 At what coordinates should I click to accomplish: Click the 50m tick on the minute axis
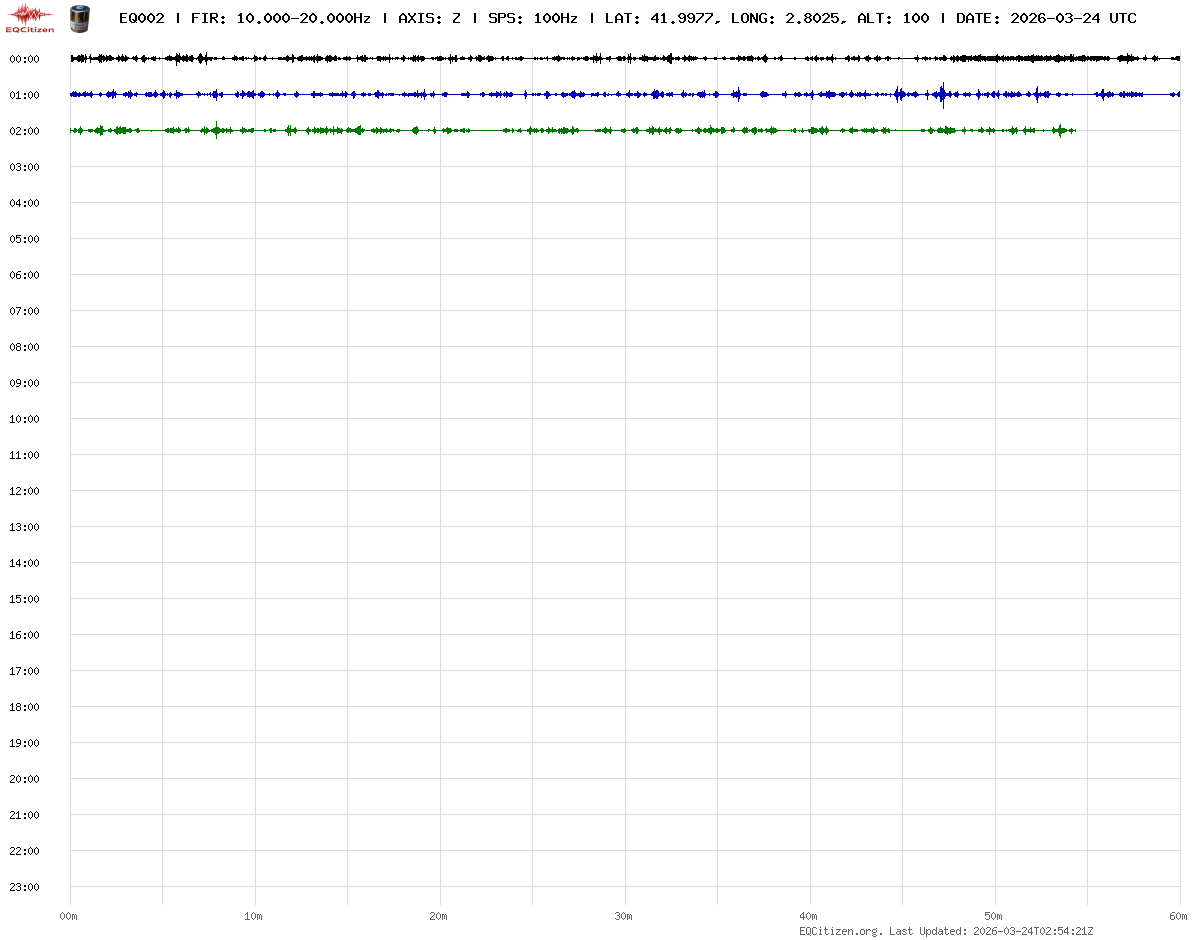tap(994, 916)
